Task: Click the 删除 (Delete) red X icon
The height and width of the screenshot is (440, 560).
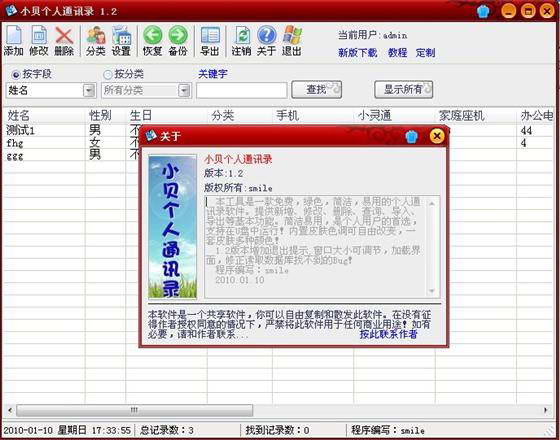Action: (x=64, y=40)
